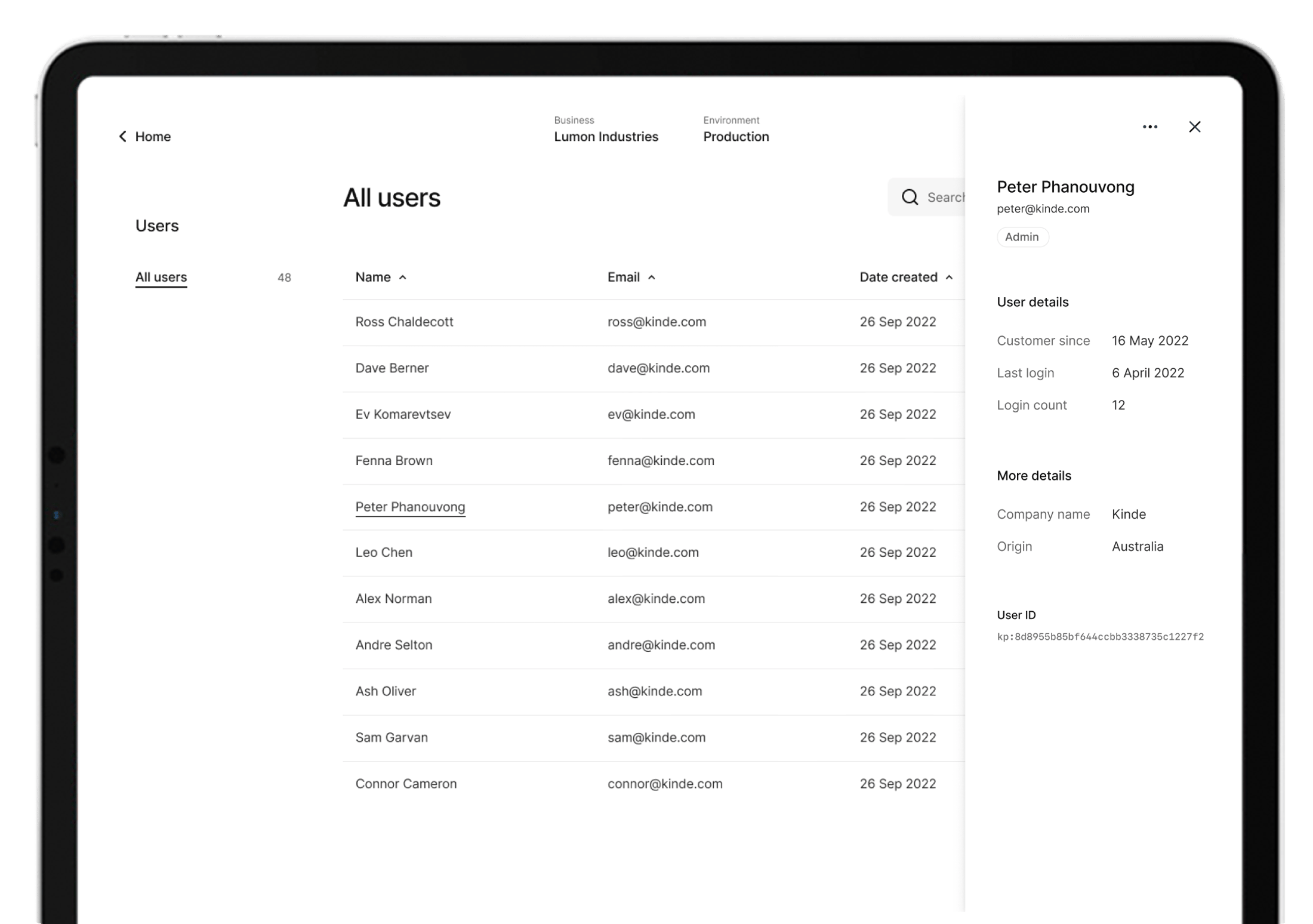Click the back chevron next to Home
The width and height of the screenshot is (1313, 924).
[122, 136]
